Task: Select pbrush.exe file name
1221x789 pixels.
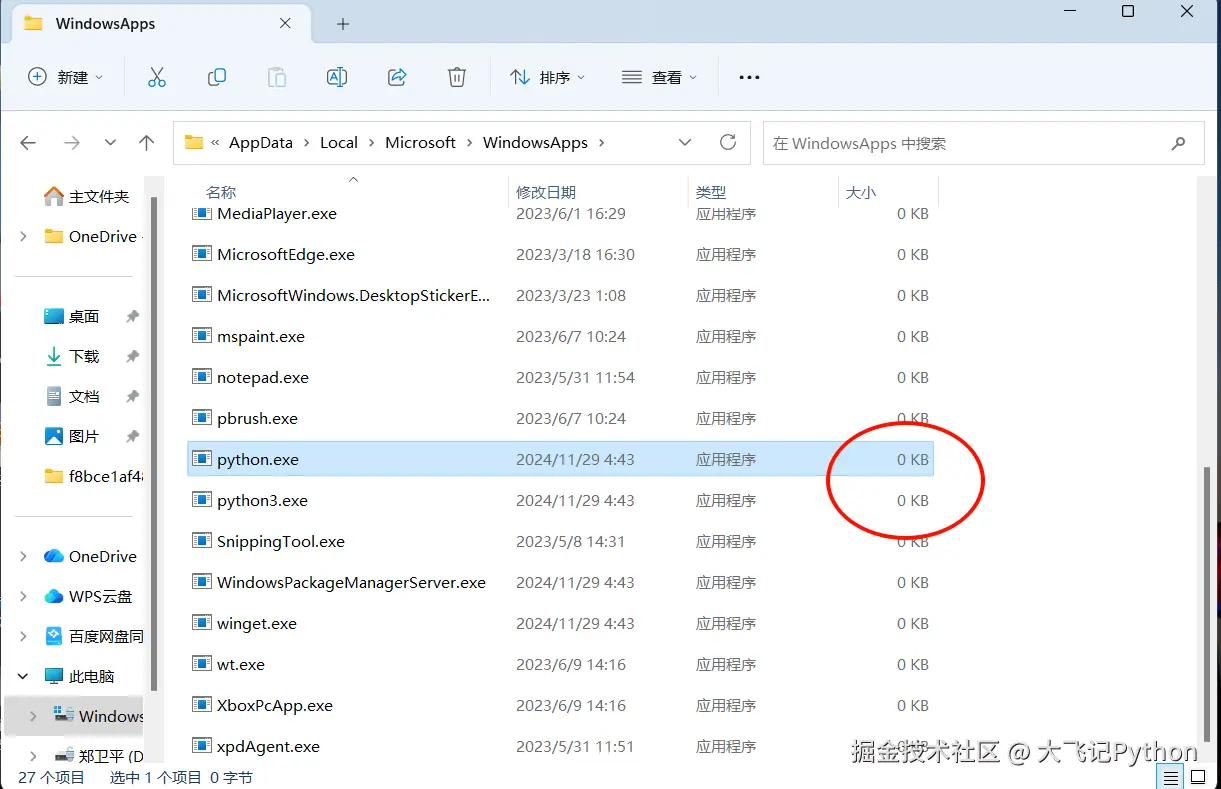Action: coord(257,418)
